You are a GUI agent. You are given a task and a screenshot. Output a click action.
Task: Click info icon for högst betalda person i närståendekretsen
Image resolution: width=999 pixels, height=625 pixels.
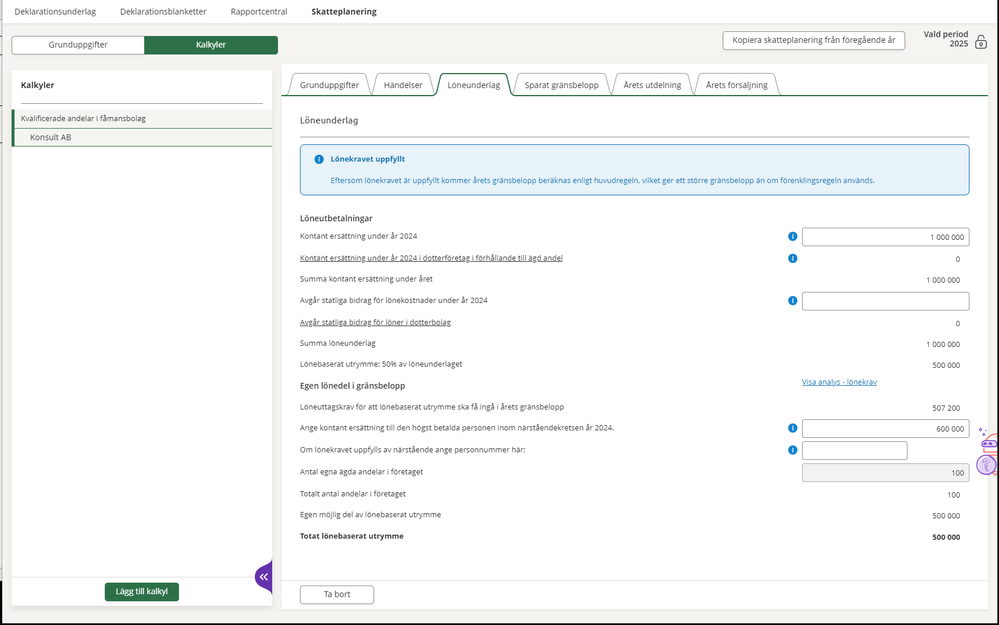(793, 428)
